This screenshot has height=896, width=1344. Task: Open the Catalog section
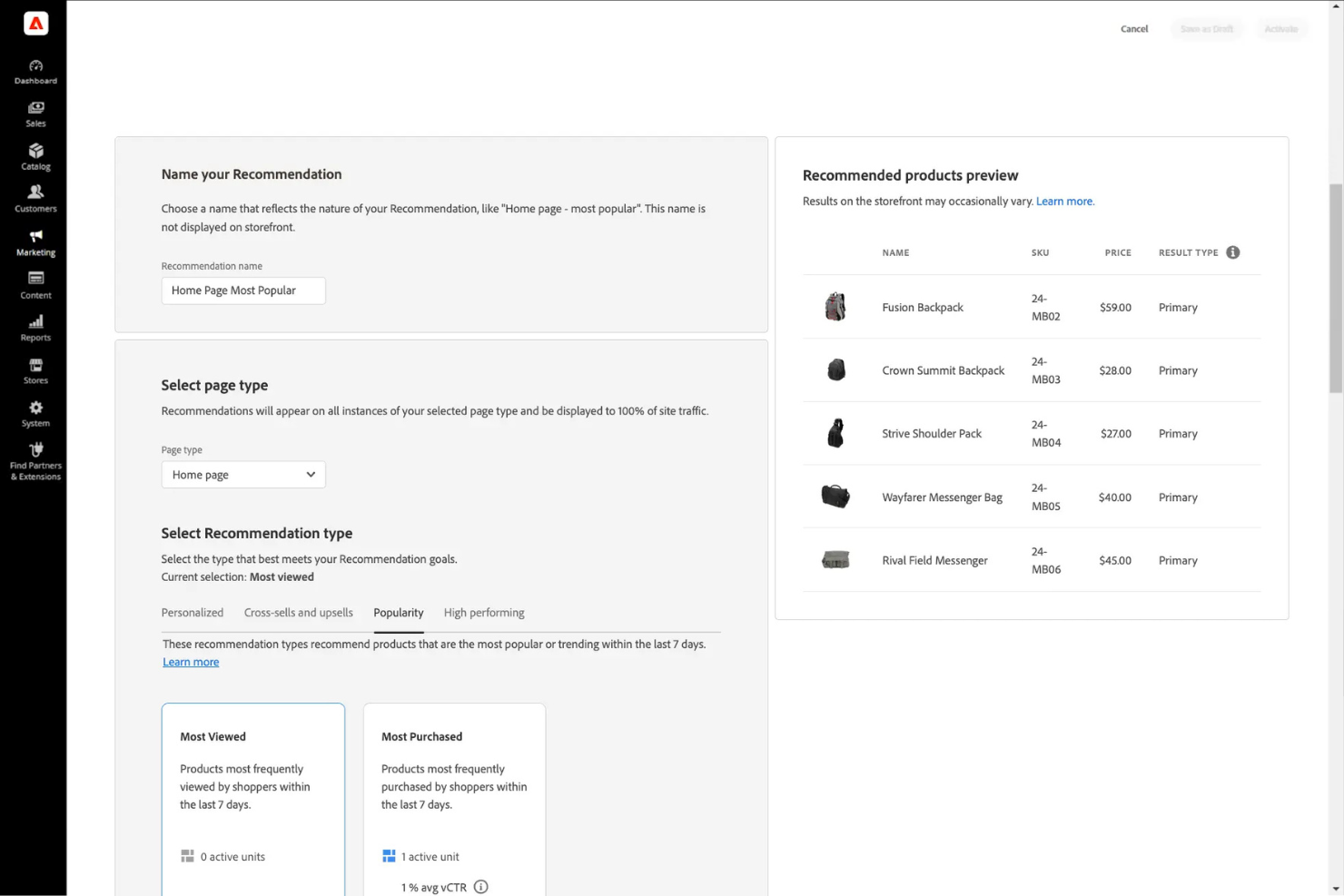[35, 155]
